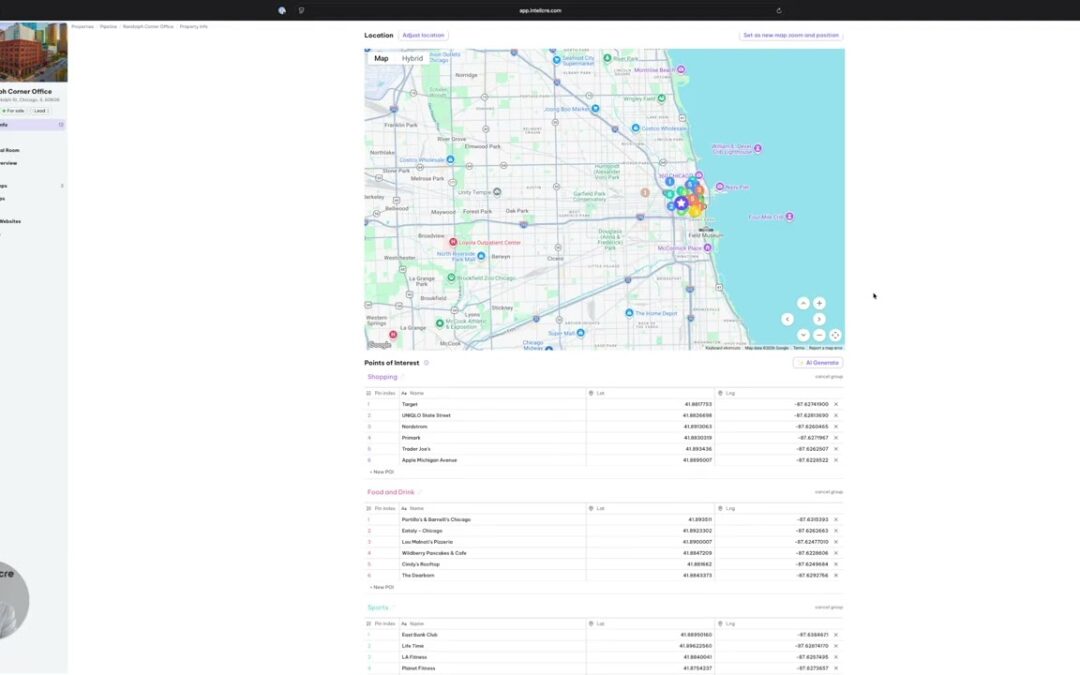Viewport: 1080px width, 675px height.
Task: Recenter the map using the crosshair button
Action: click(835, 335)
